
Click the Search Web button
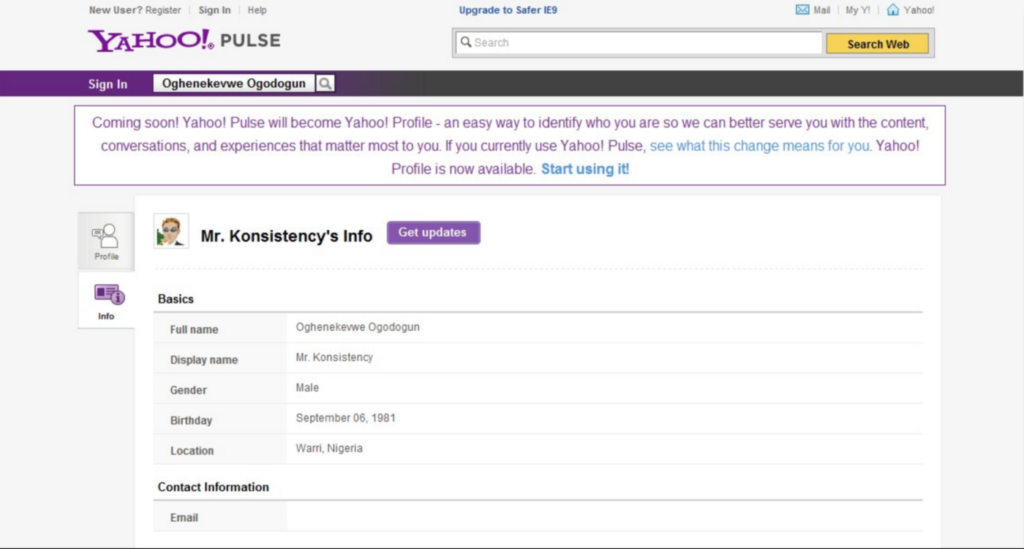pos(877,44)
